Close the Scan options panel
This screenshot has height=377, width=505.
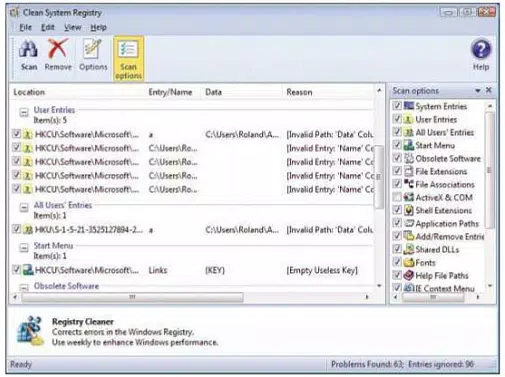click(489, 90)
